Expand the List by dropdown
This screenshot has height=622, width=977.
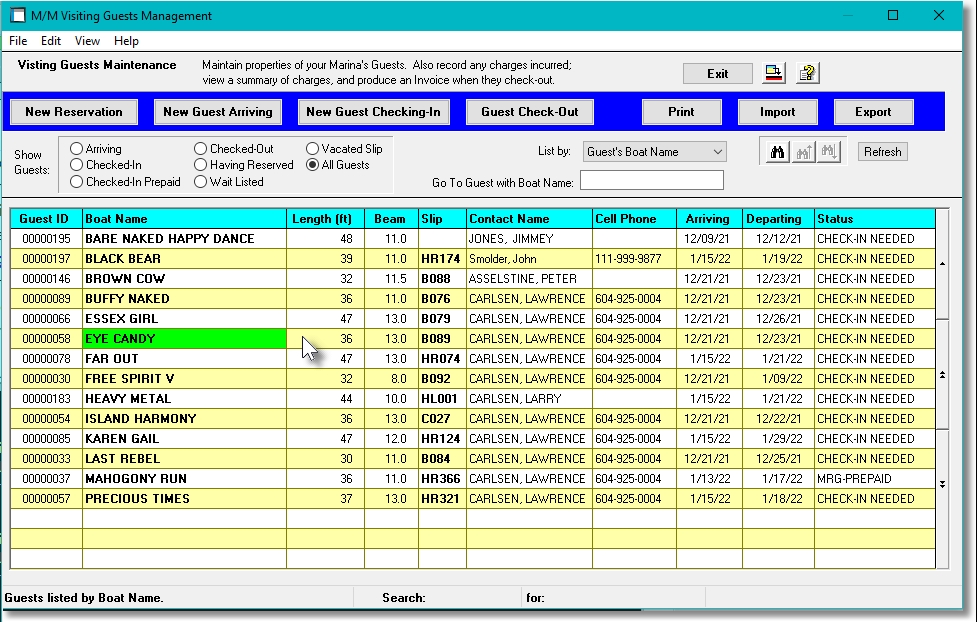tap(717, 152)
